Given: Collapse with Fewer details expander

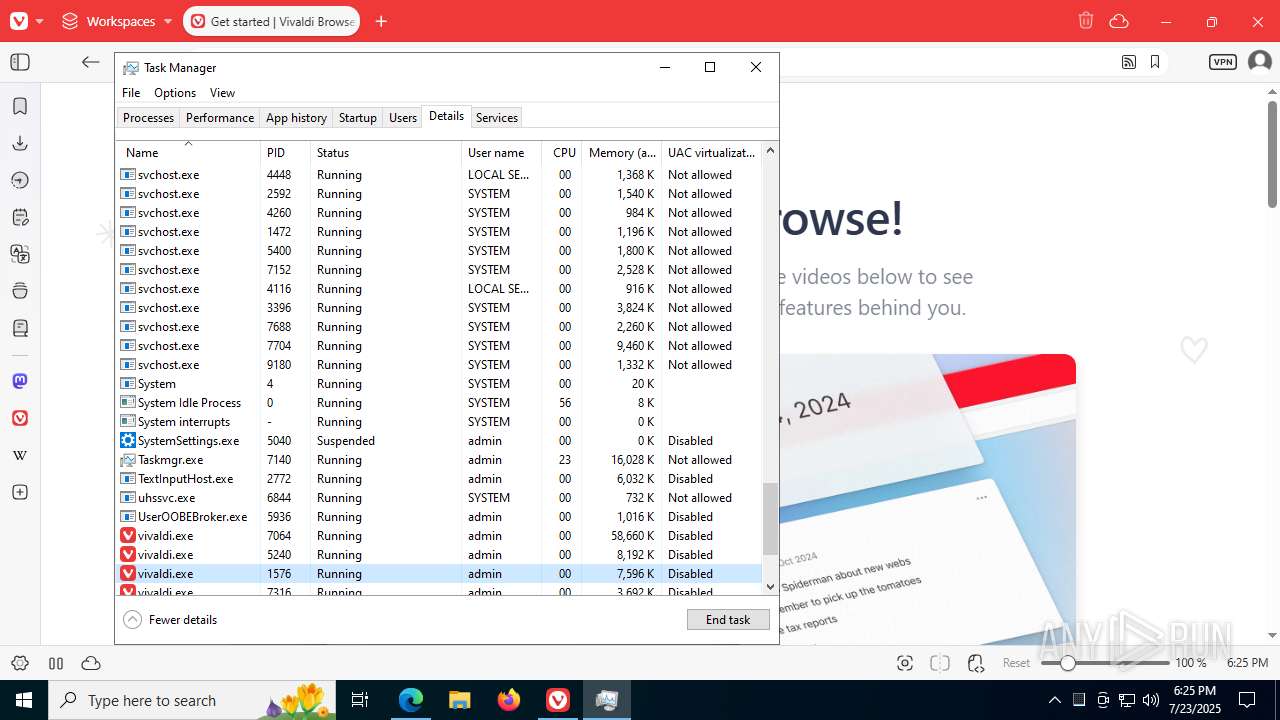Looking at the screenshot, I should point(170,620).
